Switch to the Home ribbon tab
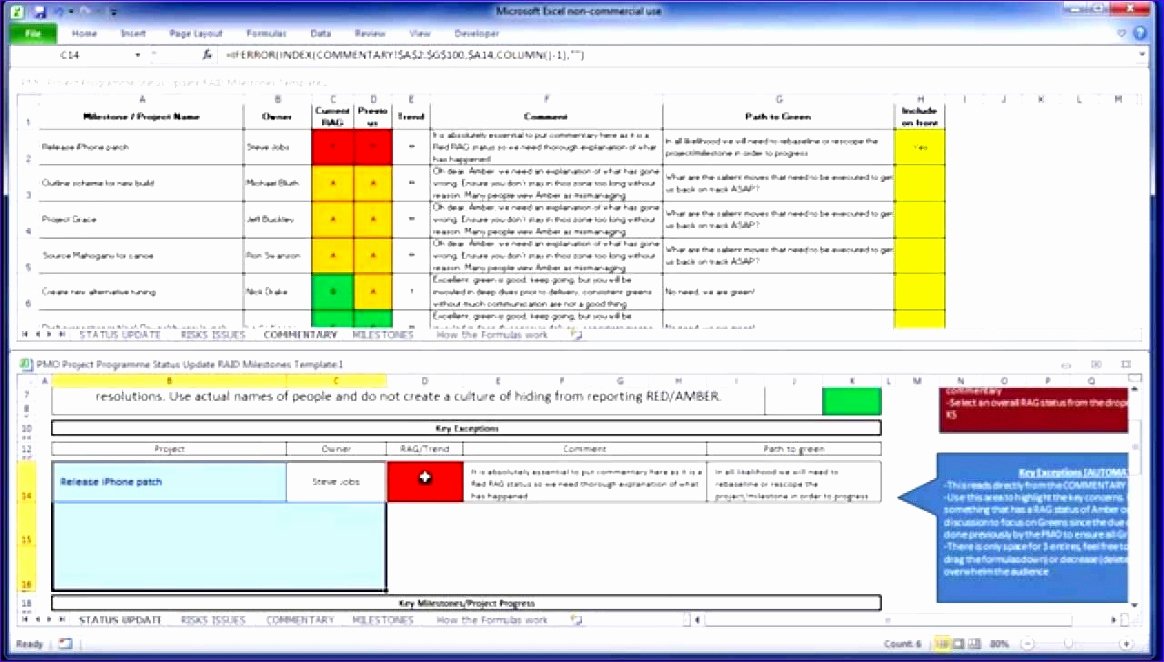This screenshot has width=1164, height=662. click(x=84, y=33)
